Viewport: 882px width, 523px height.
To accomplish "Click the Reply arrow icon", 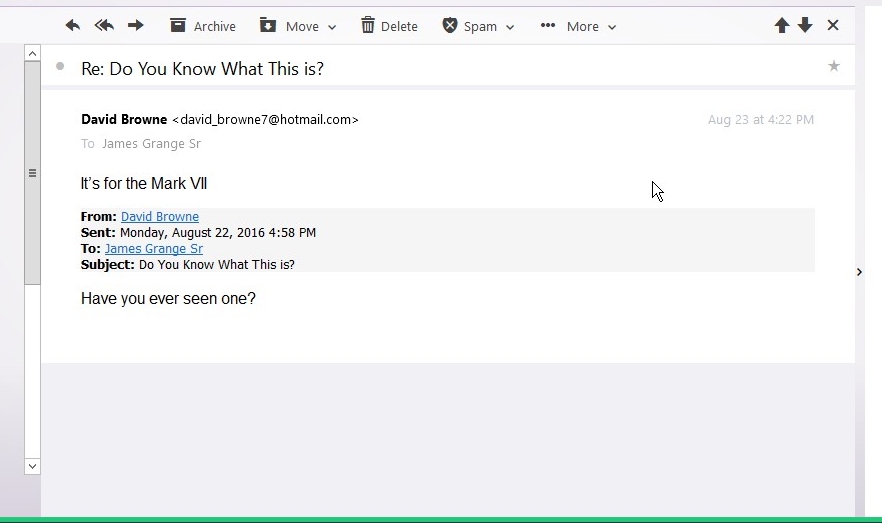I will click(73, 25).
